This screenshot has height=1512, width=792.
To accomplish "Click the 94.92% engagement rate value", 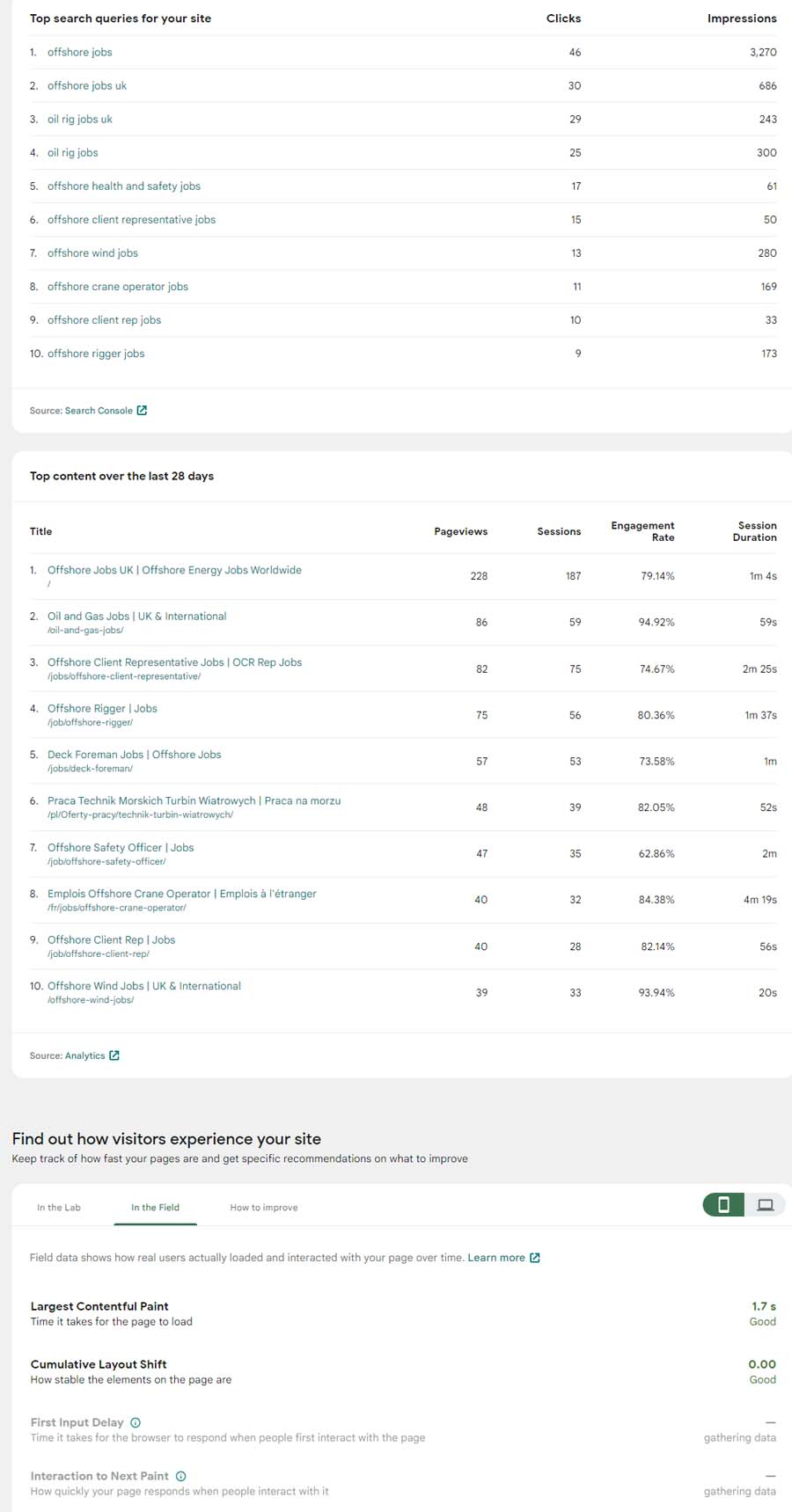I will tap(656, 622).
